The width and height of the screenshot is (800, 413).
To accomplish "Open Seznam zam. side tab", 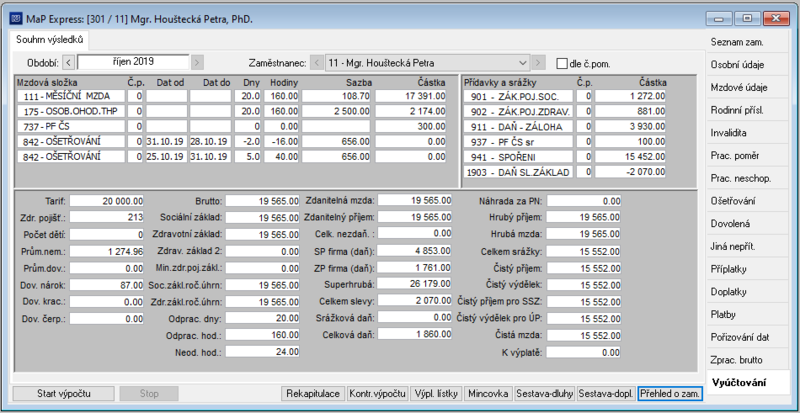I will click(748, 42).
